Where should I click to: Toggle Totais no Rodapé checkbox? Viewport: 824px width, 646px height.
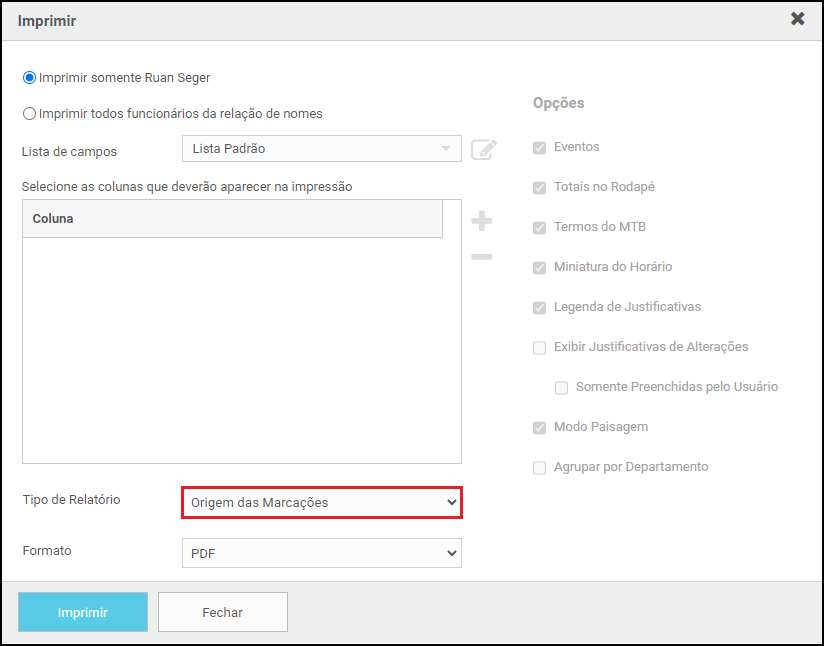click(x=540, y=187)
